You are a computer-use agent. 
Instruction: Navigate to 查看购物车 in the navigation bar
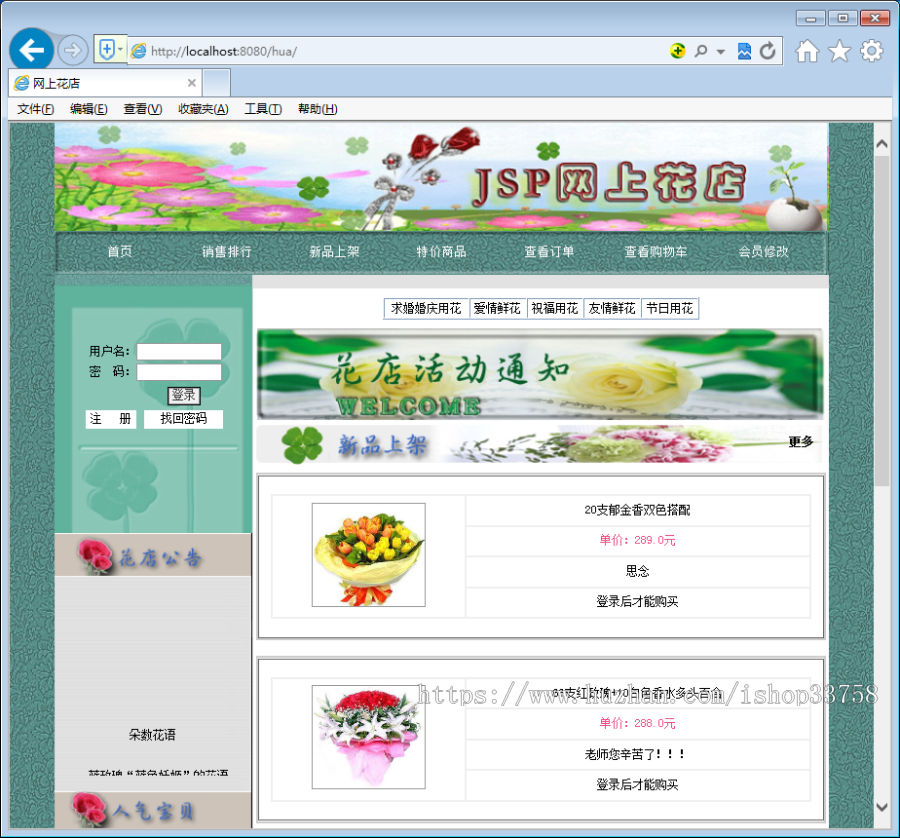click(x=658, y=252)
